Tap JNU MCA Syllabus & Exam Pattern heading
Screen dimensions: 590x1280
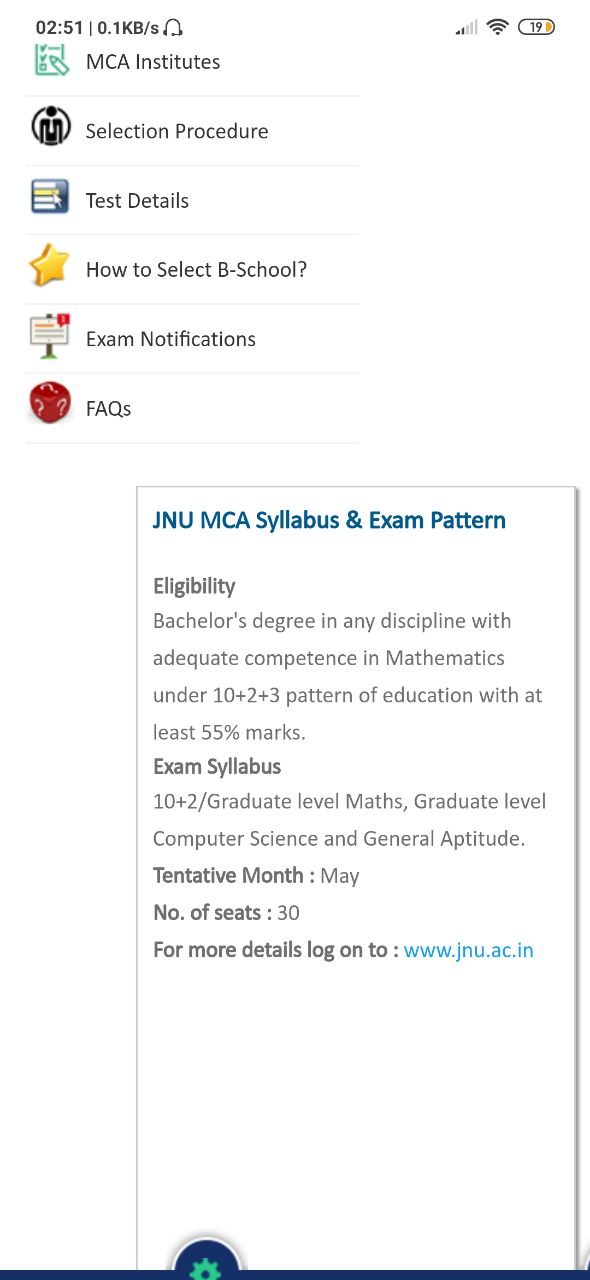coord(329,520)
